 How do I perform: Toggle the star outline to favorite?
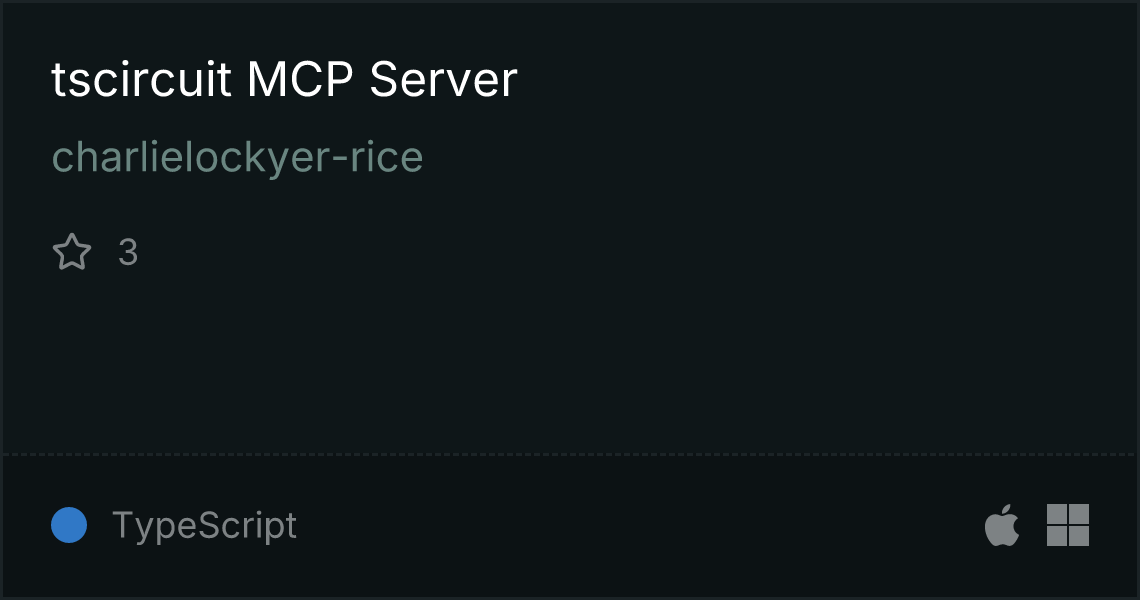(x=72, y=252)
